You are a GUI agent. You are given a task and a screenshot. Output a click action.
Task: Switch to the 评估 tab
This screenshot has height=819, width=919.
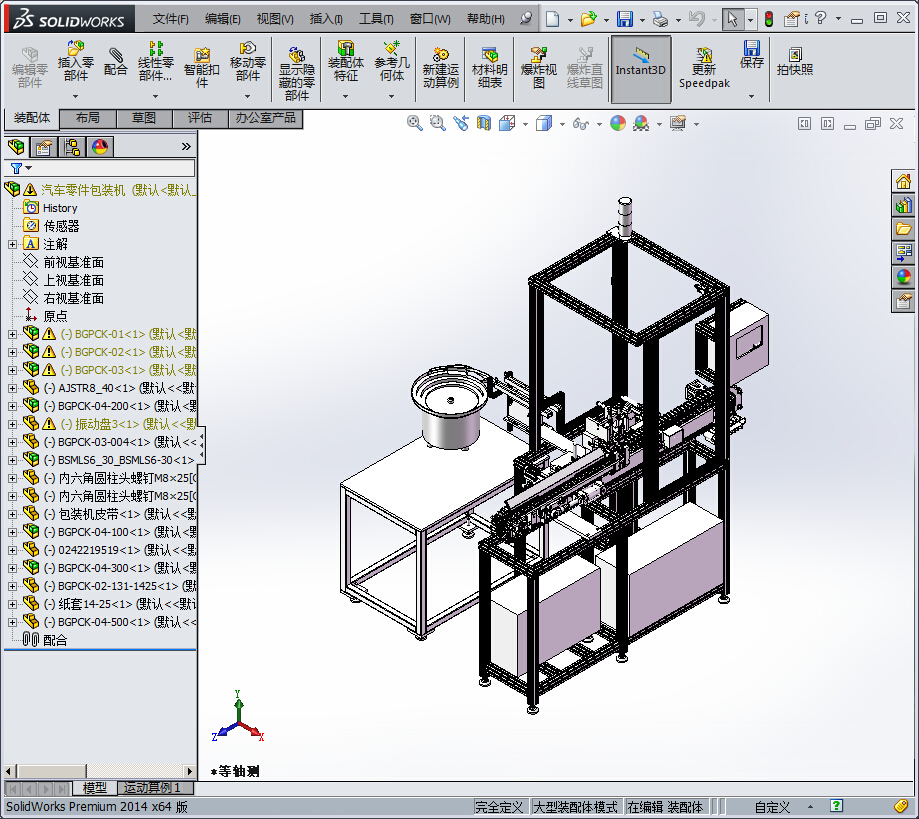point(200,118)
